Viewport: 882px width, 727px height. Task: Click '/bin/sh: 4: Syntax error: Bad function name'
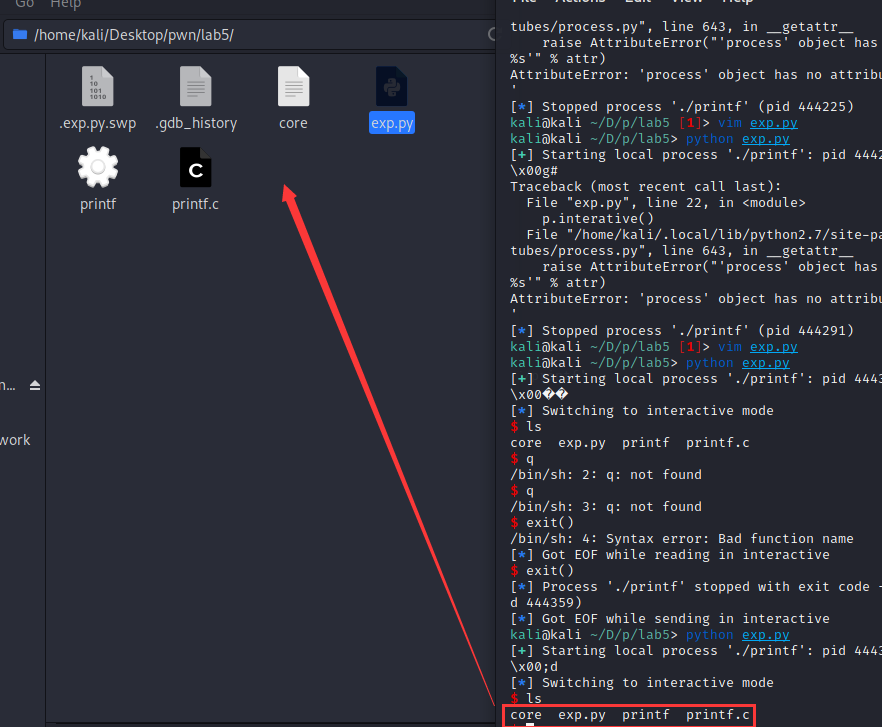[x=682, y=538]
